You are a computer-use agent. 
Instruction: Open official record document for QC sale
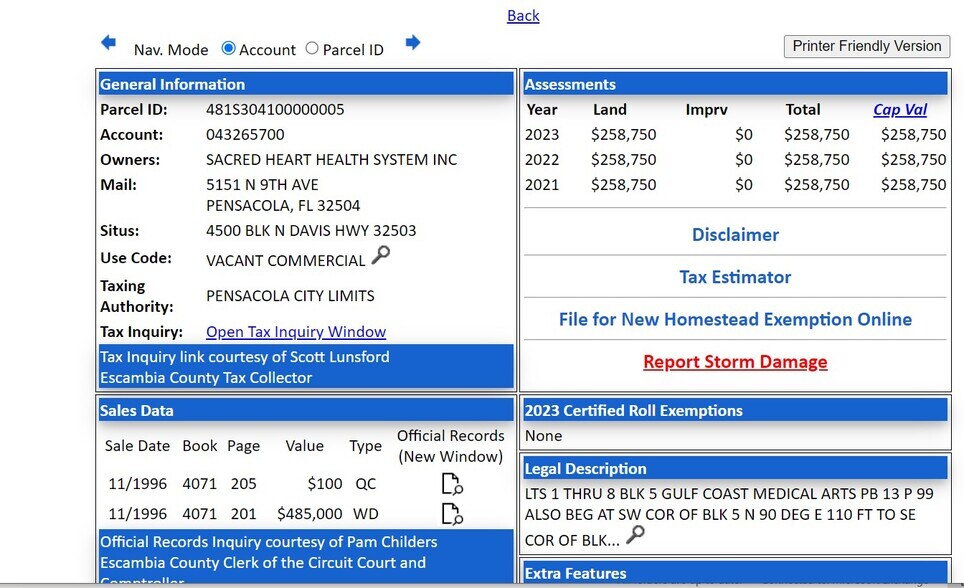[x=452, y=485]
